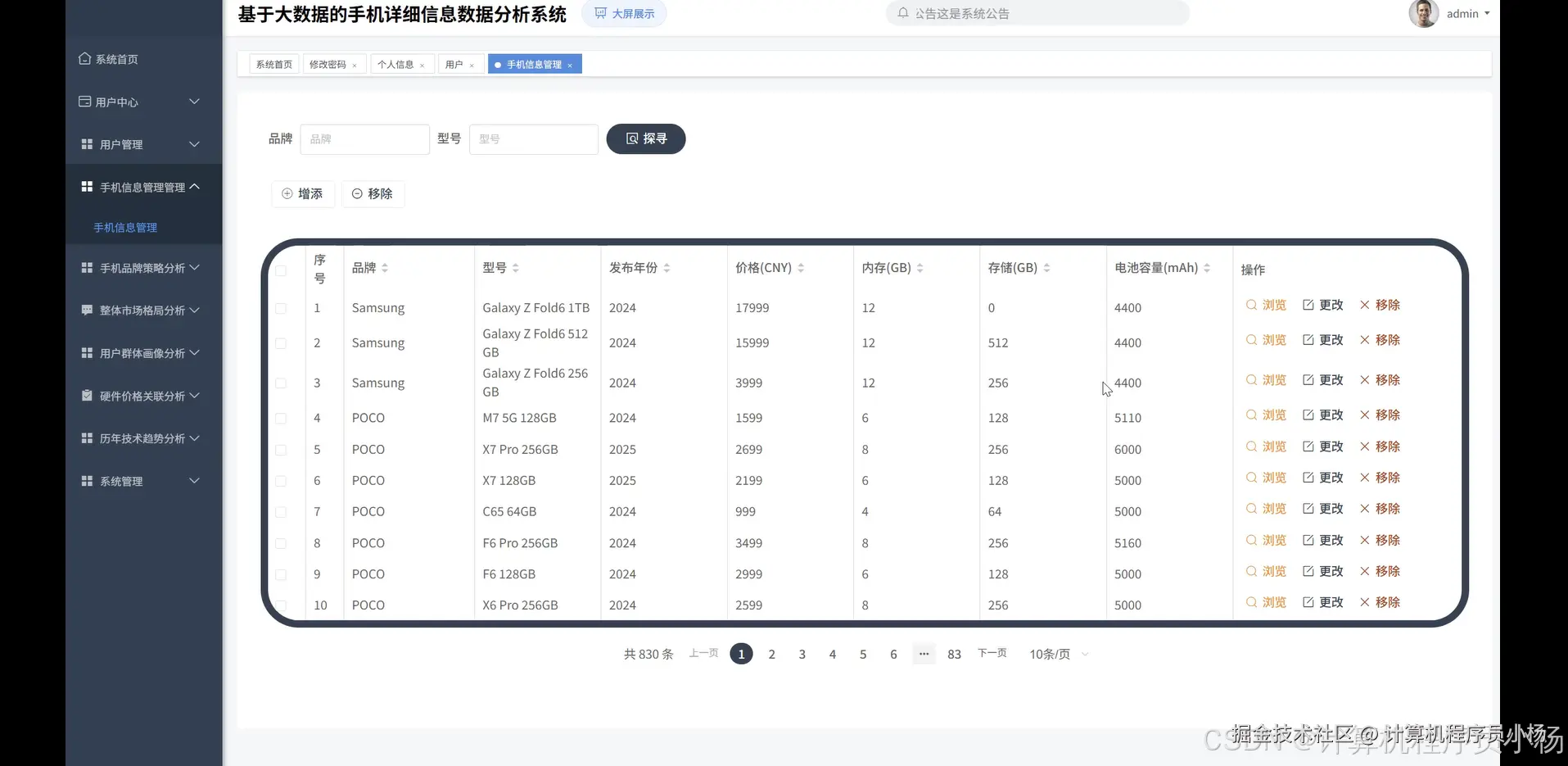
Task: Click the notification bell icon
Action: pyautogui.click(x=903, y=13)
